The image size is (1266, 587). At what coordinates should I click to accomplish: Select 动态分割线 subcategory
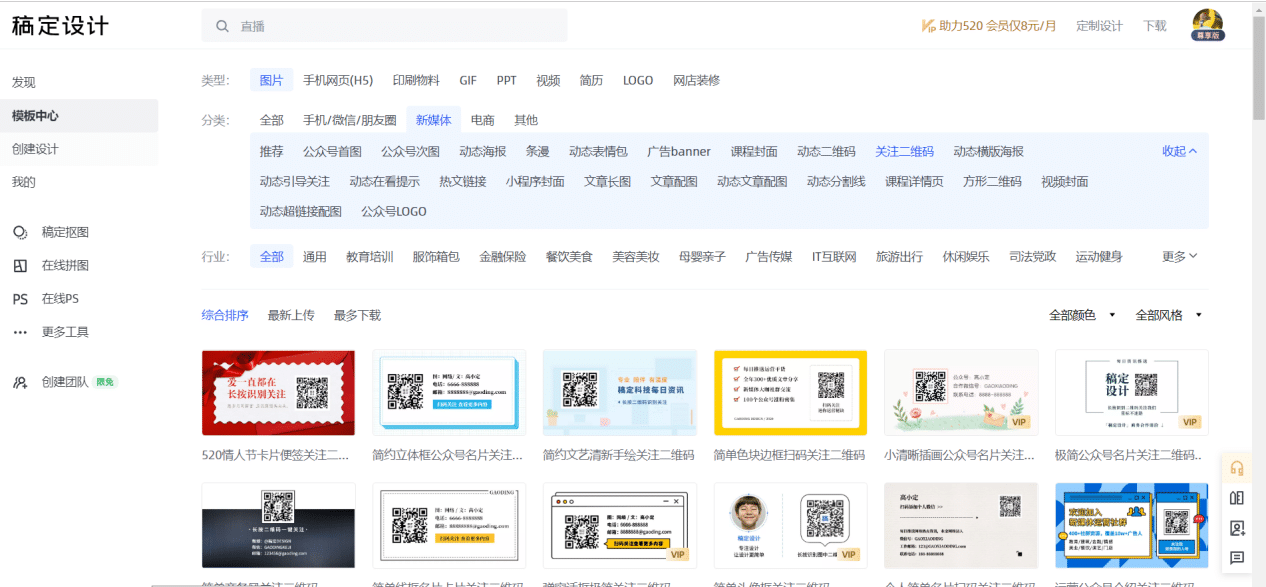pyautogui.click(x=836, y=182)
